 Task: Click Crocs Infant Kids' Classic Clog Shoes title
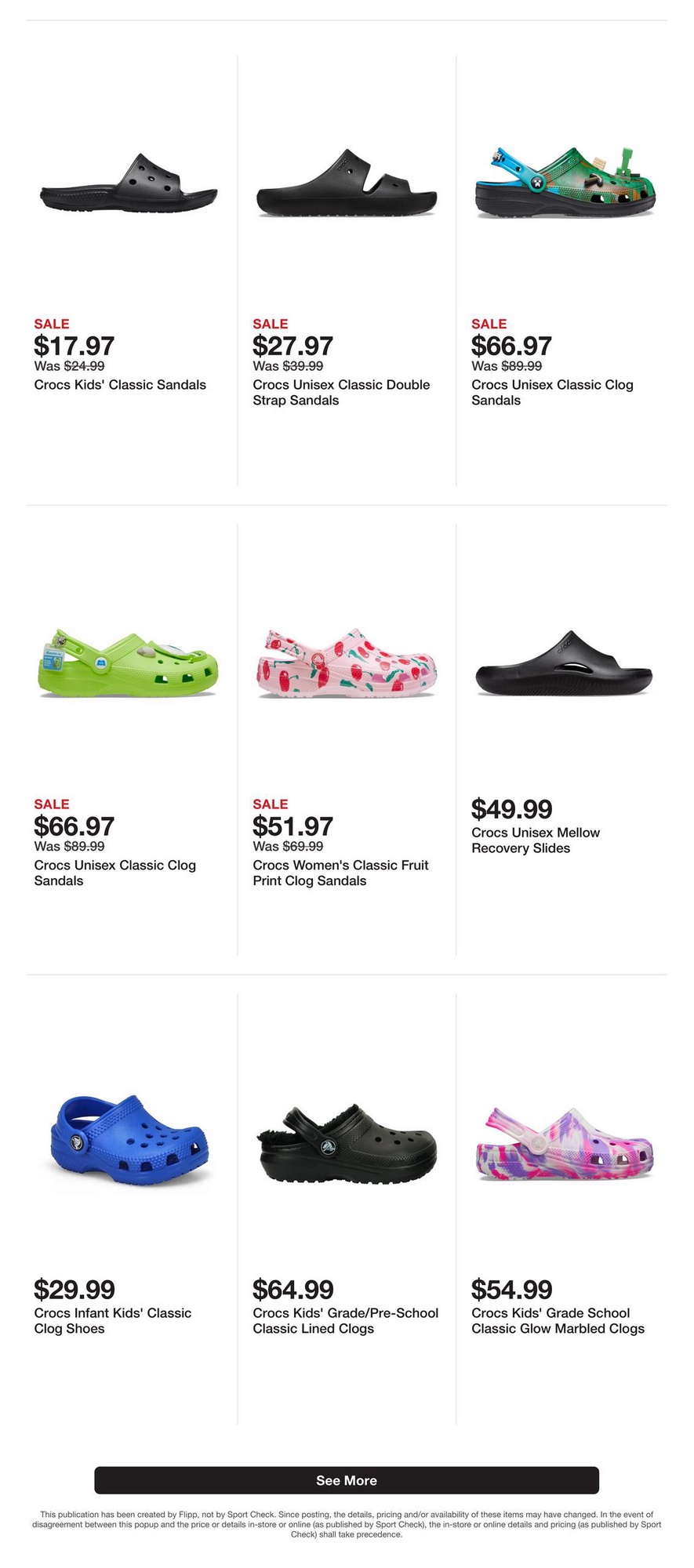tap(113, 1320)
